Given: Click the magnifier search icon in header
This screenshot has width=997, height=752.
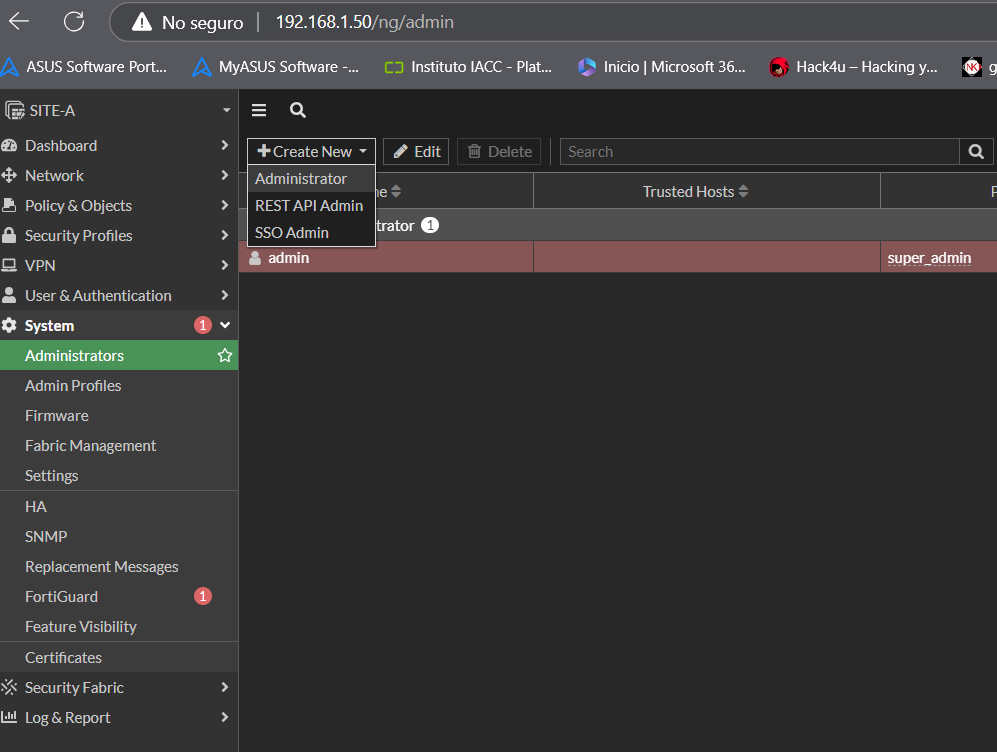Looking at the screenshot, I should (297, 111).
